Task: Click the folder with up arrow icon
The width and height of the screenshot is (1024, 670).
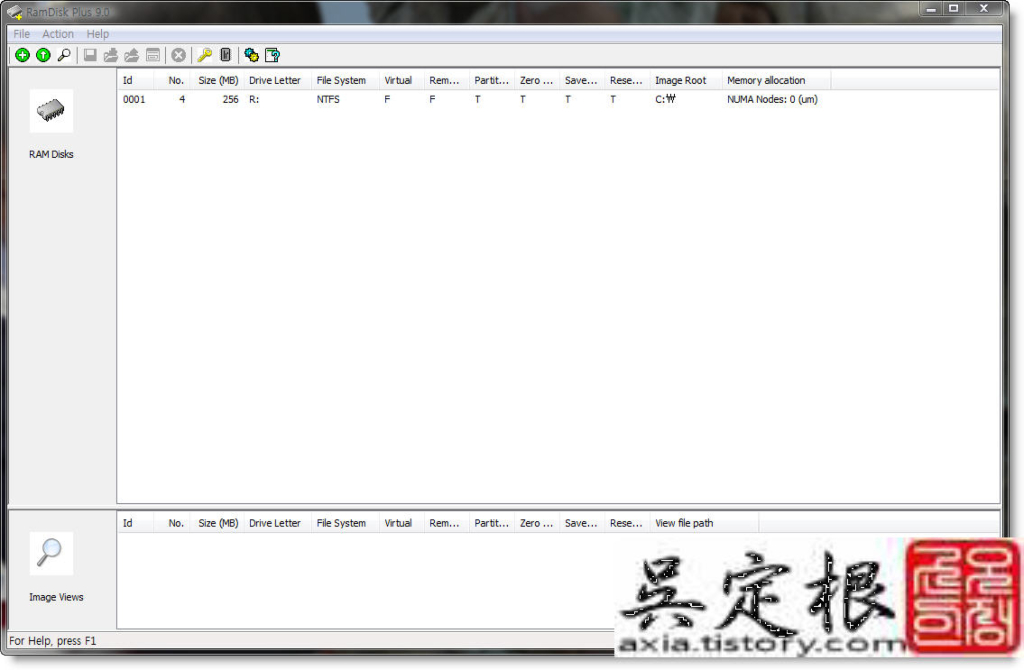Action: (x=132, y=56)
